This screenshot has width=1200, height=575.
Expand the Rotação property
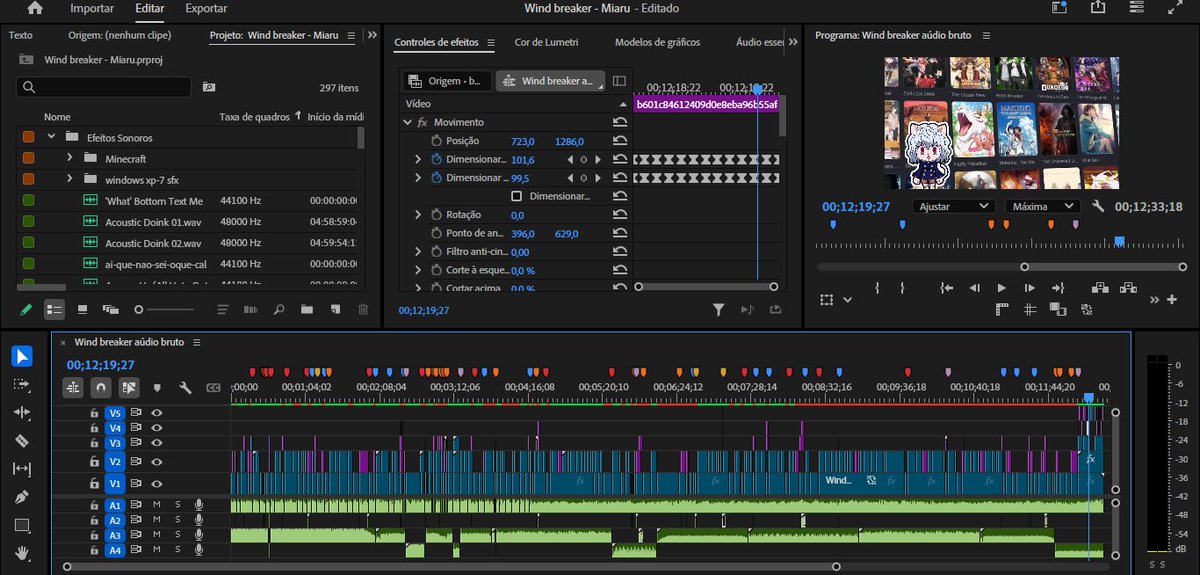(x=418, y=215)
